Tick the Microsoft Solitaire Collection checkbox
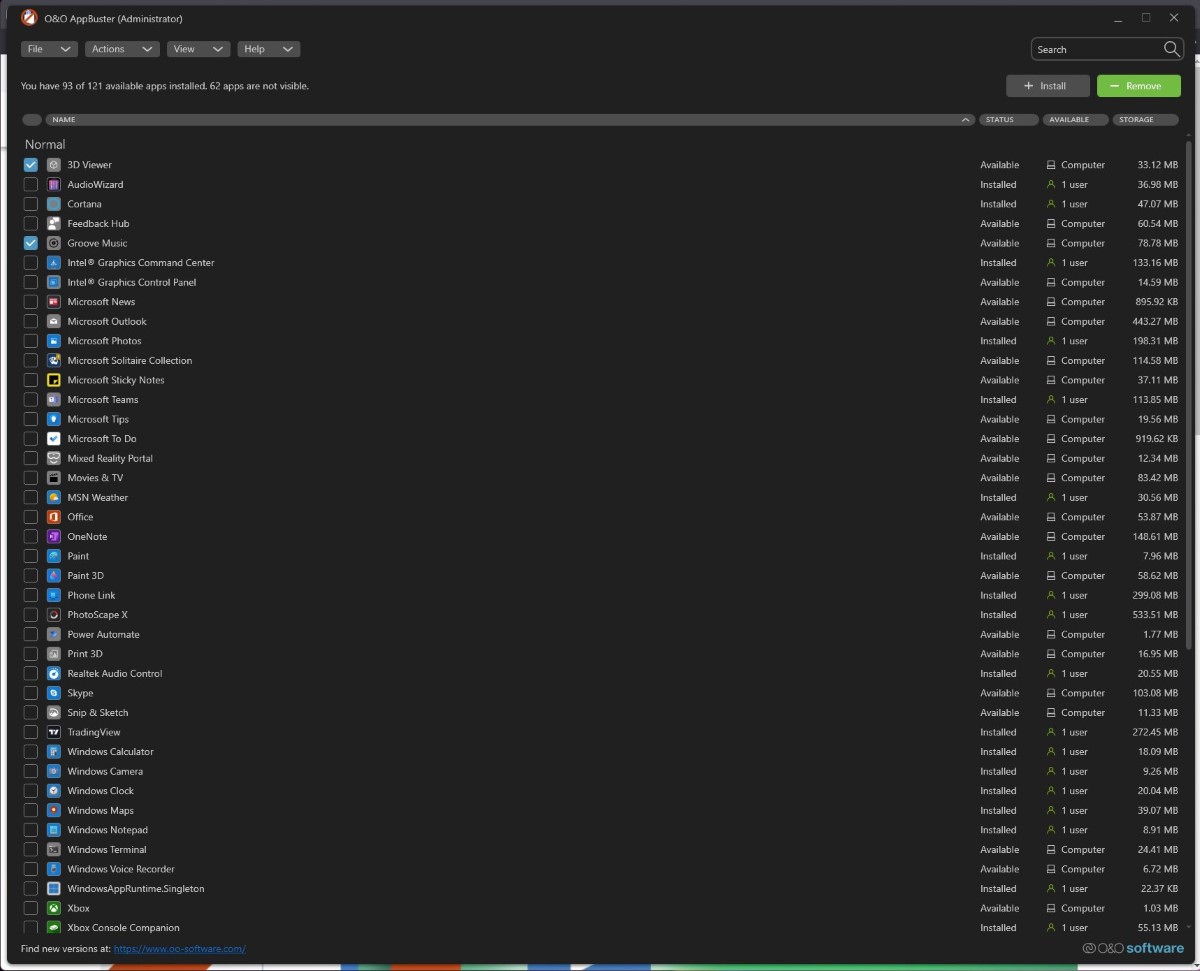Image resolution: width=1200 pixels, height=971 pixels. (x=31, y=361)
